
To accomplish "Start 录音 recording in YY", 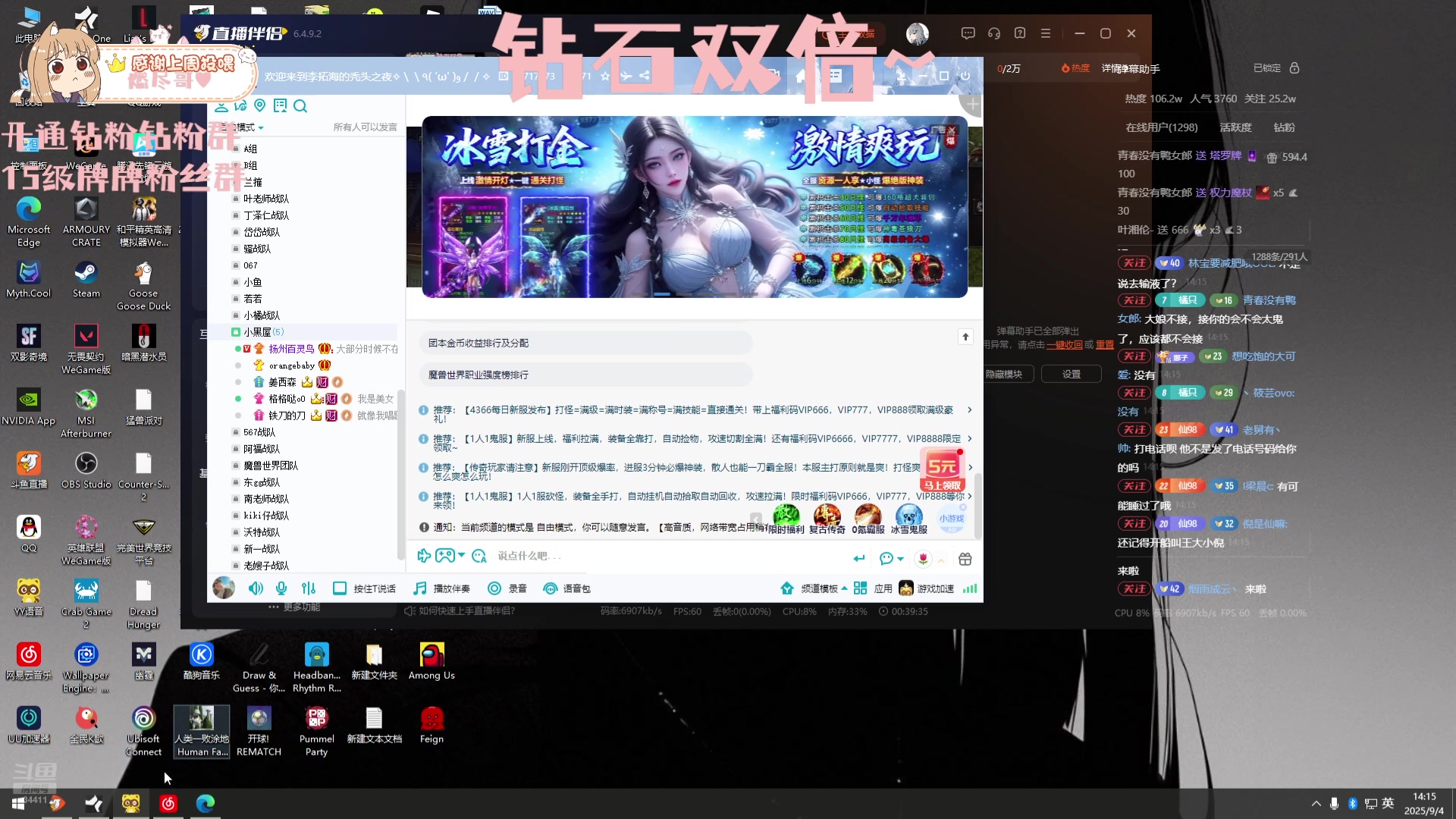I will pyautogui.click(x=507, y=588).
